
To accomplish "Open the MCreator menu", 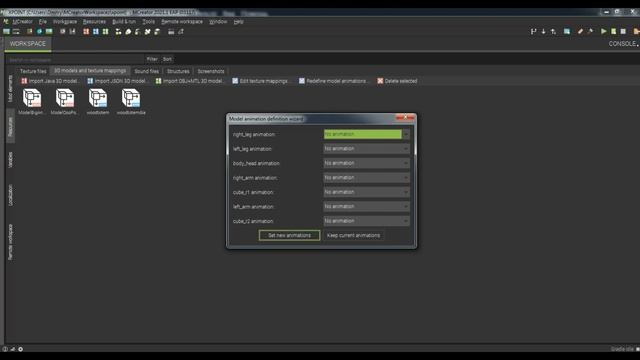I will click(22, 21).
